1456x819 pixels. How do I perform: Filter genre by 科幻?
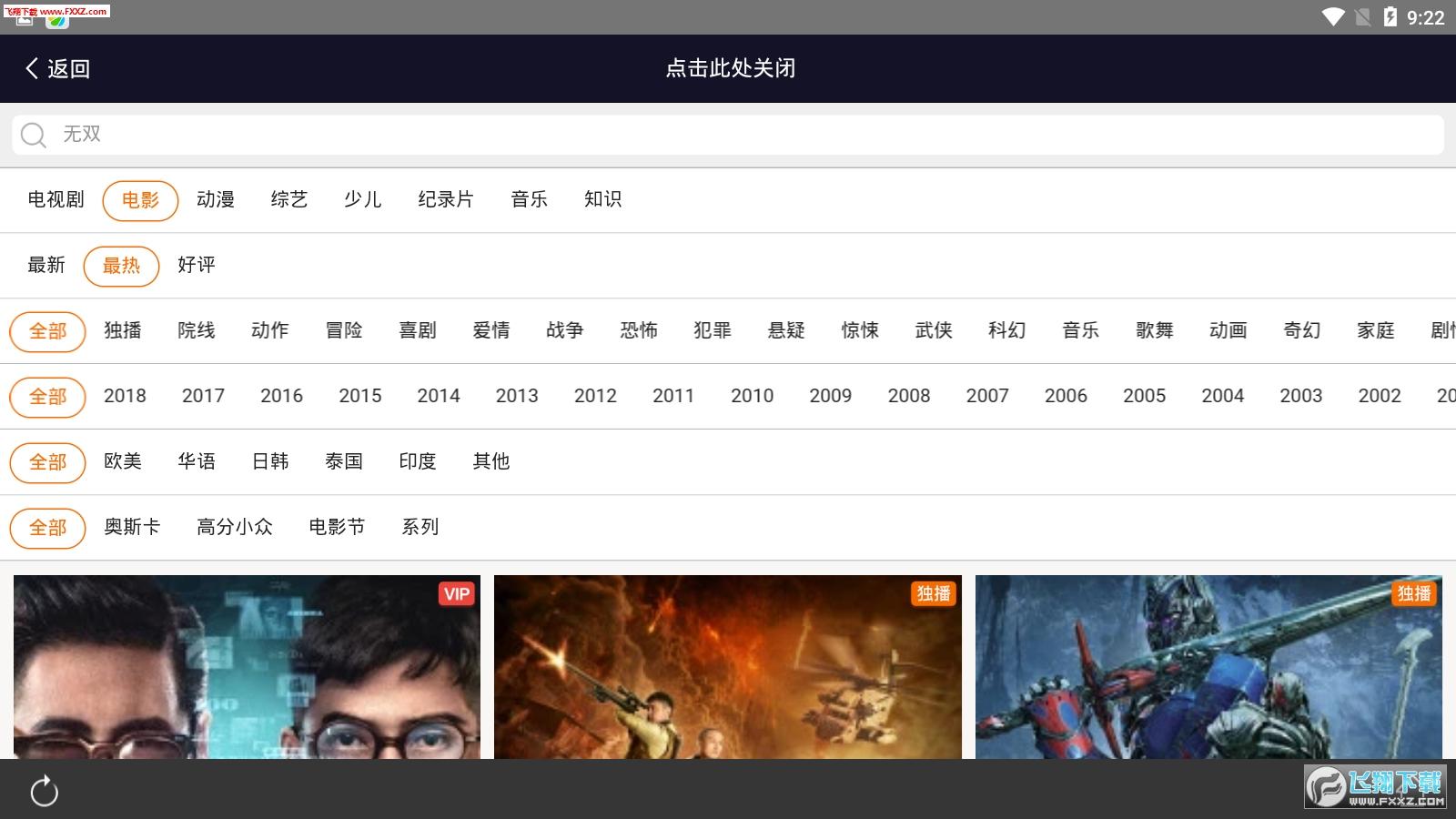click(1007, 330)
